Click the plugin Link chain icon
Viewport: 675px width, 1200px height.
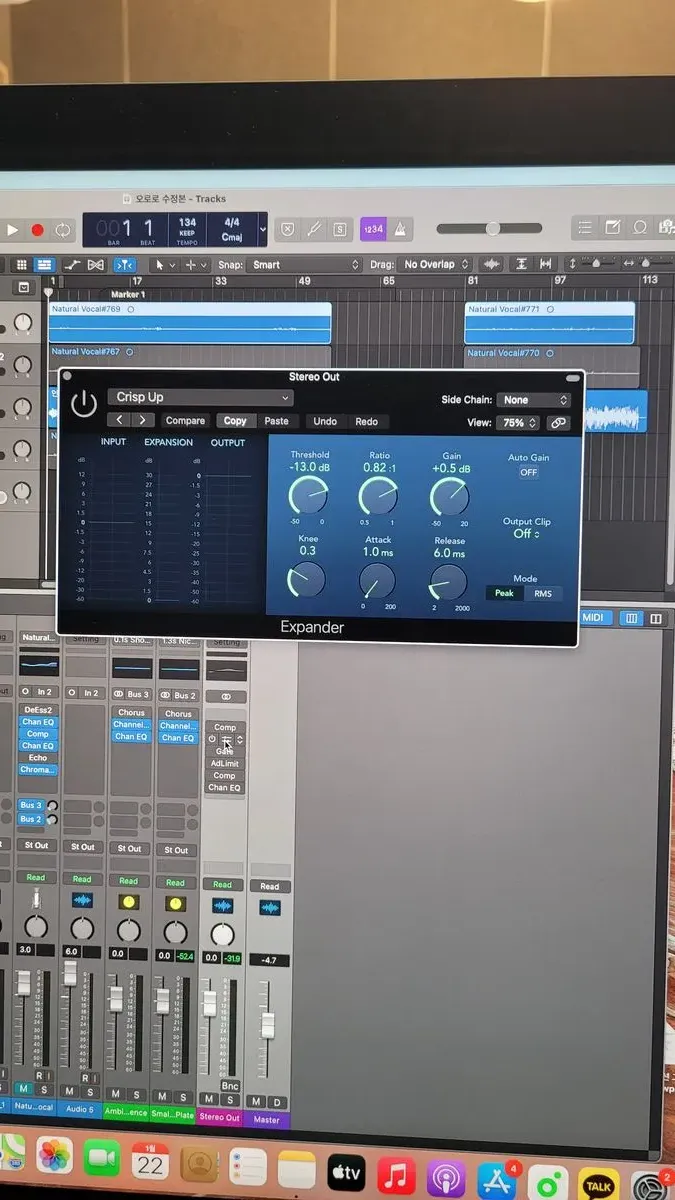tap(558, 423)
